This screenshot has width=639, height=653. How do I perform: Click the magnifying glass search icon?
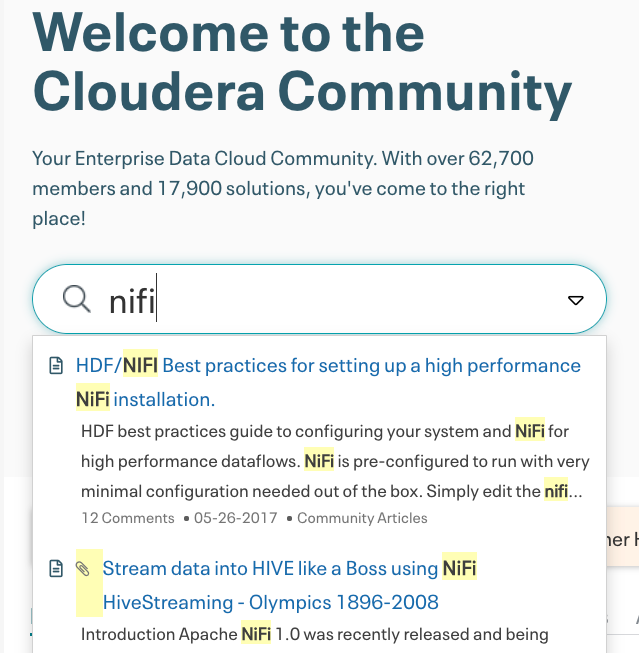coord(76,299)
